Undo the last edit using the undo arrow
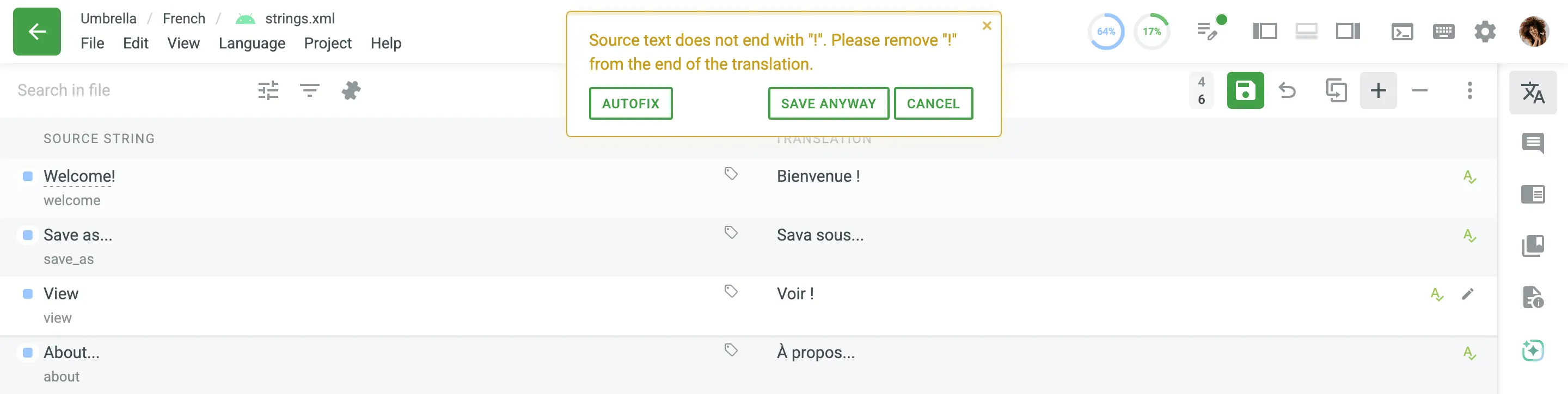 click(x=1288, y=90)
